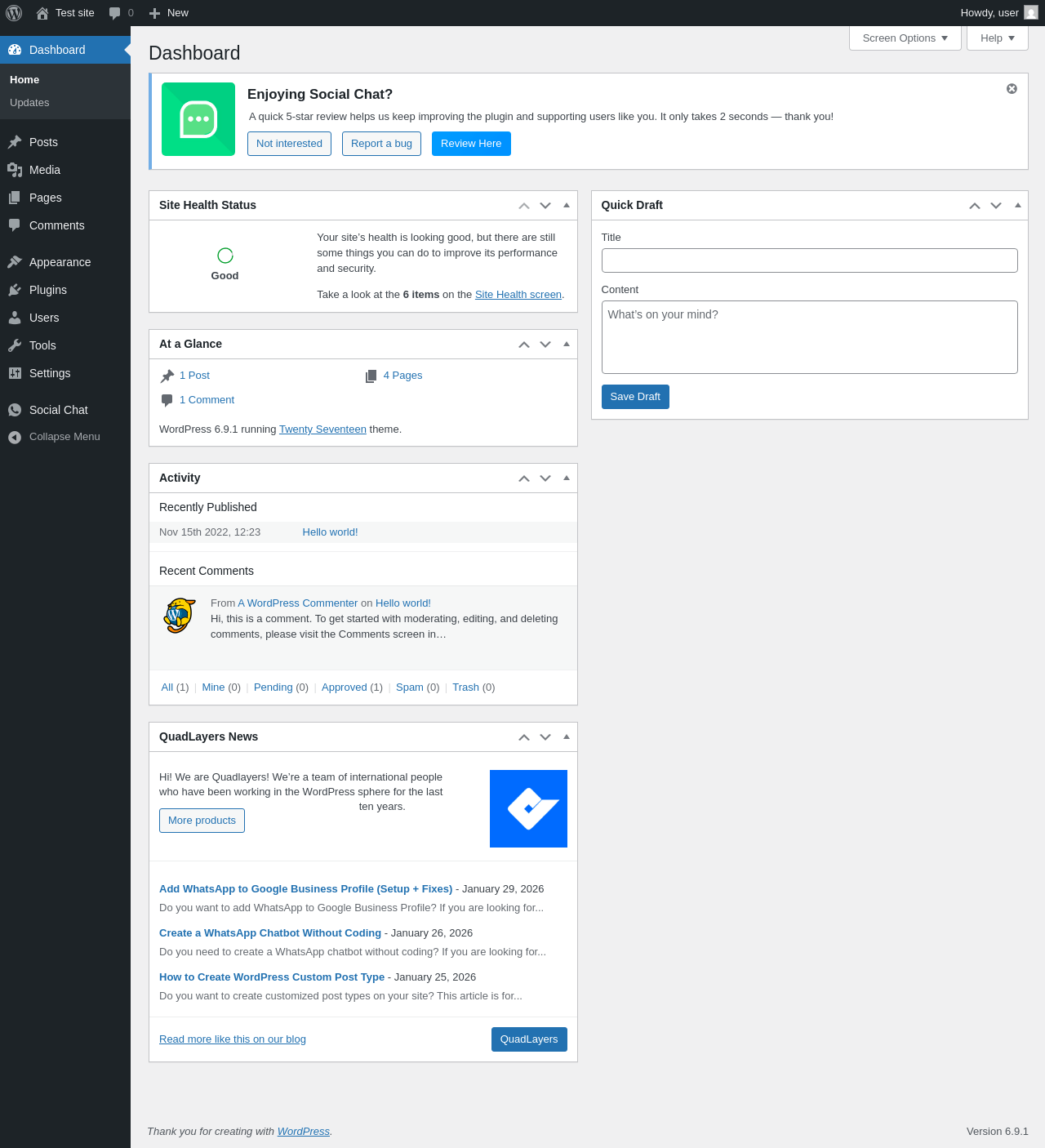Open the Create a WhatsApp Chatbot article

(270, 933)
